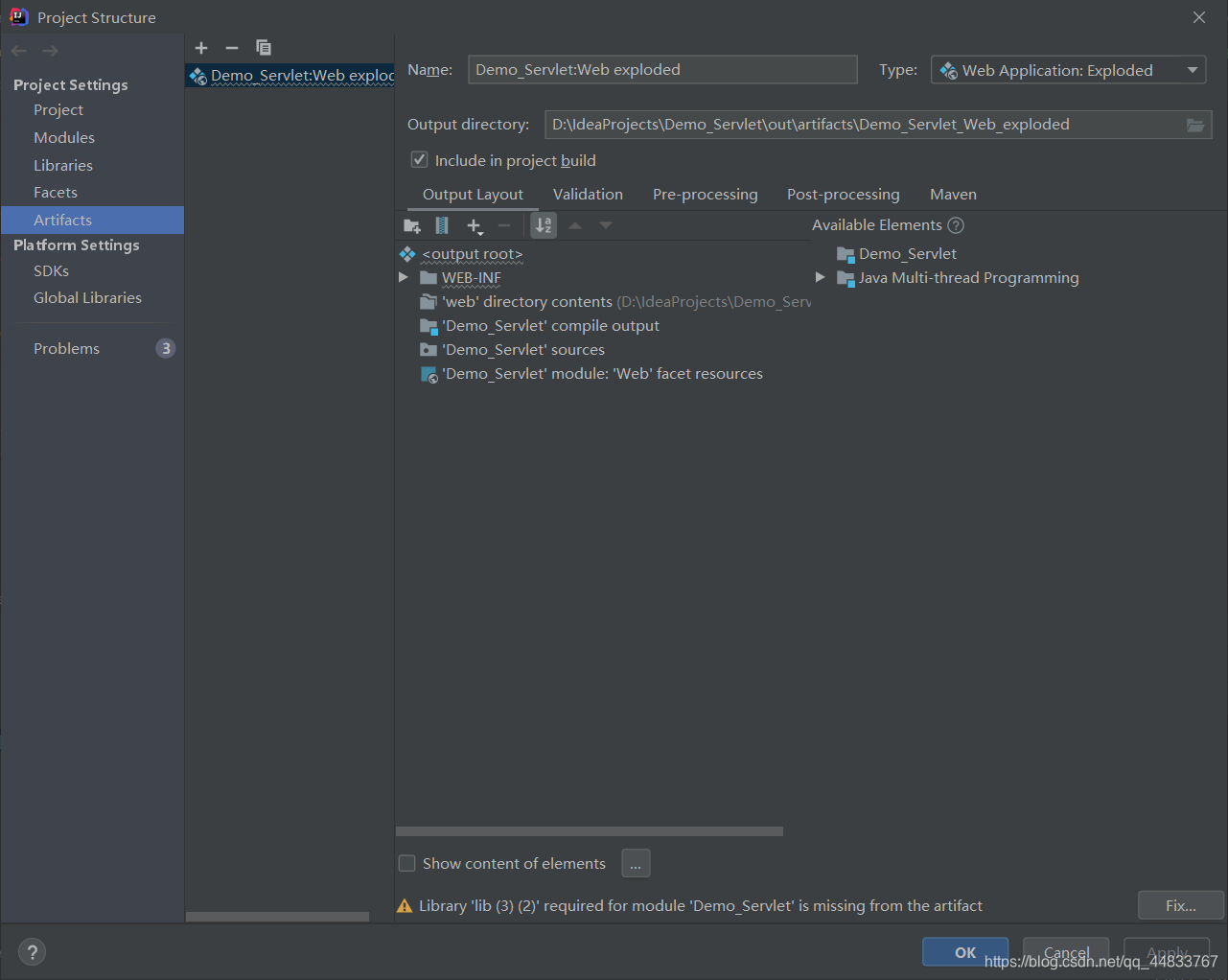This screenshot has height=980, width=1228.
Task: Select Artifacts in sidebar
Action: tap(92, 221)
